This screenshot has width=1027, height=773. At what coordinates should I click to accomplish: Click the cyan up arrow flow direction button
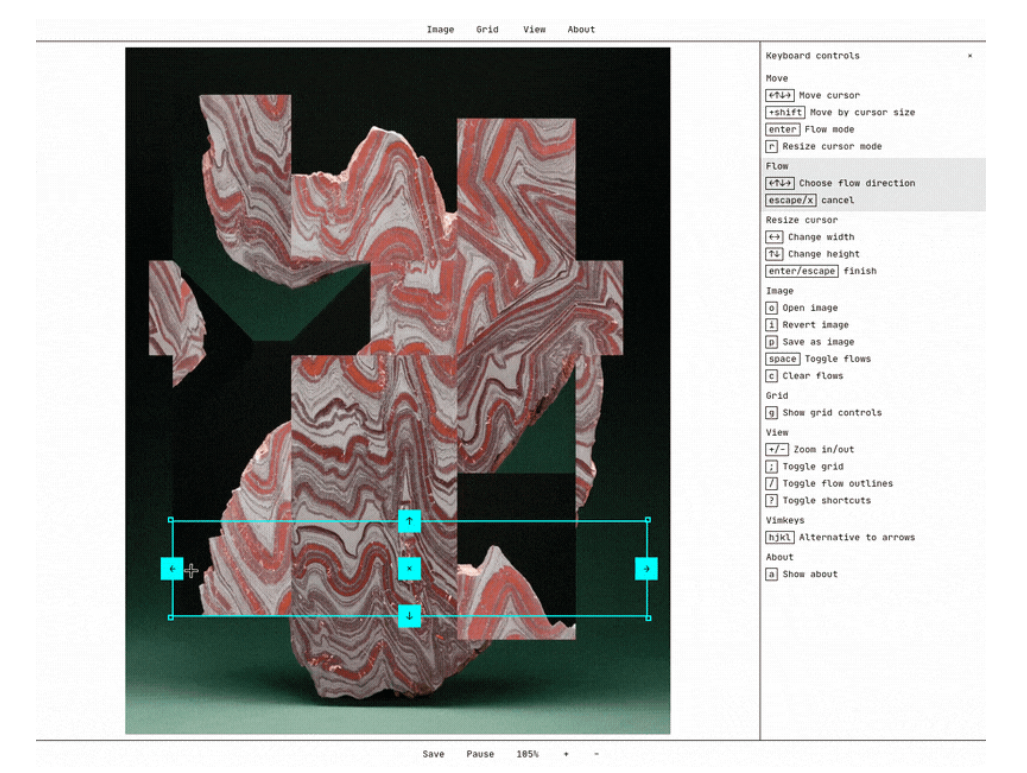click(x=409, y=521)
